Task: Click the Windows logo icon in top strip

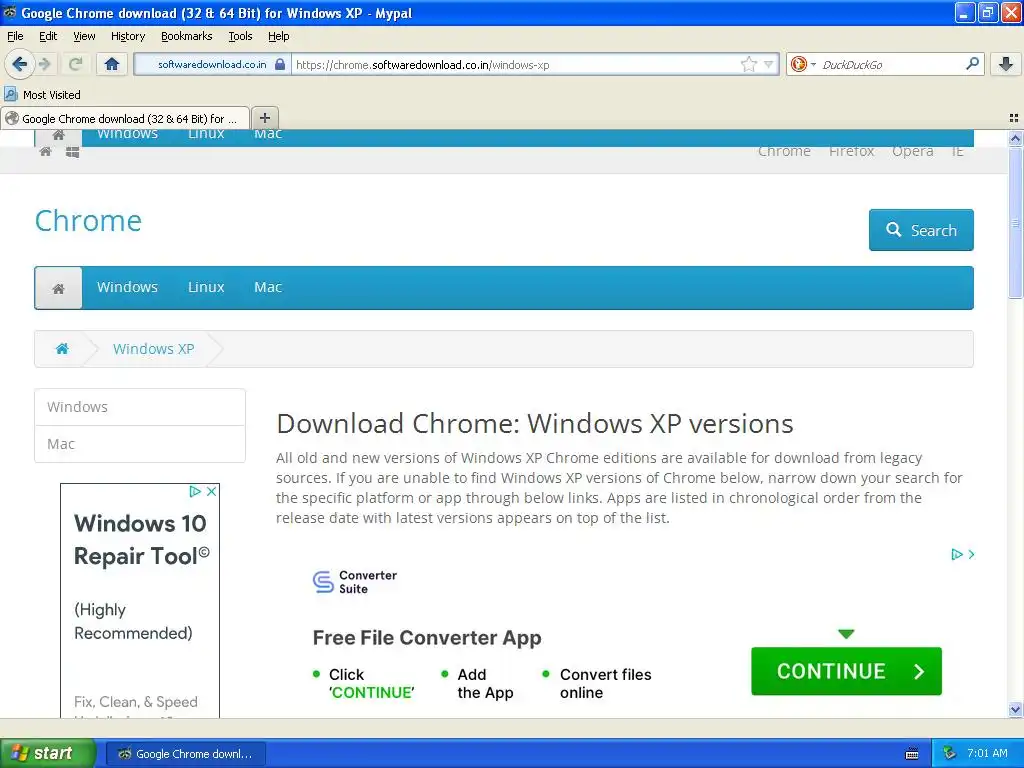Action: pos(72,152)
